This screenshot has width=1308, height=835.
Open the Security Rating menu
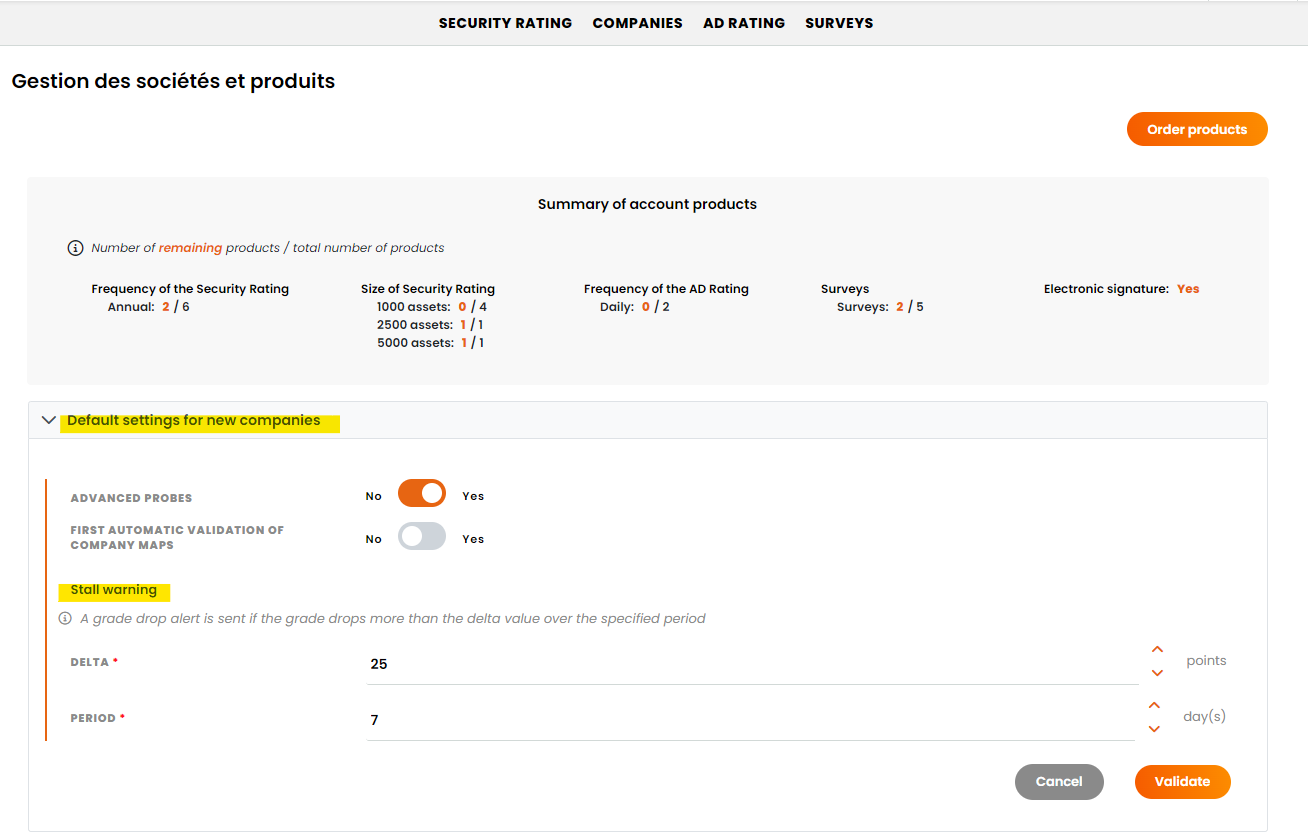pyautogui.click(x=505, y=23)
